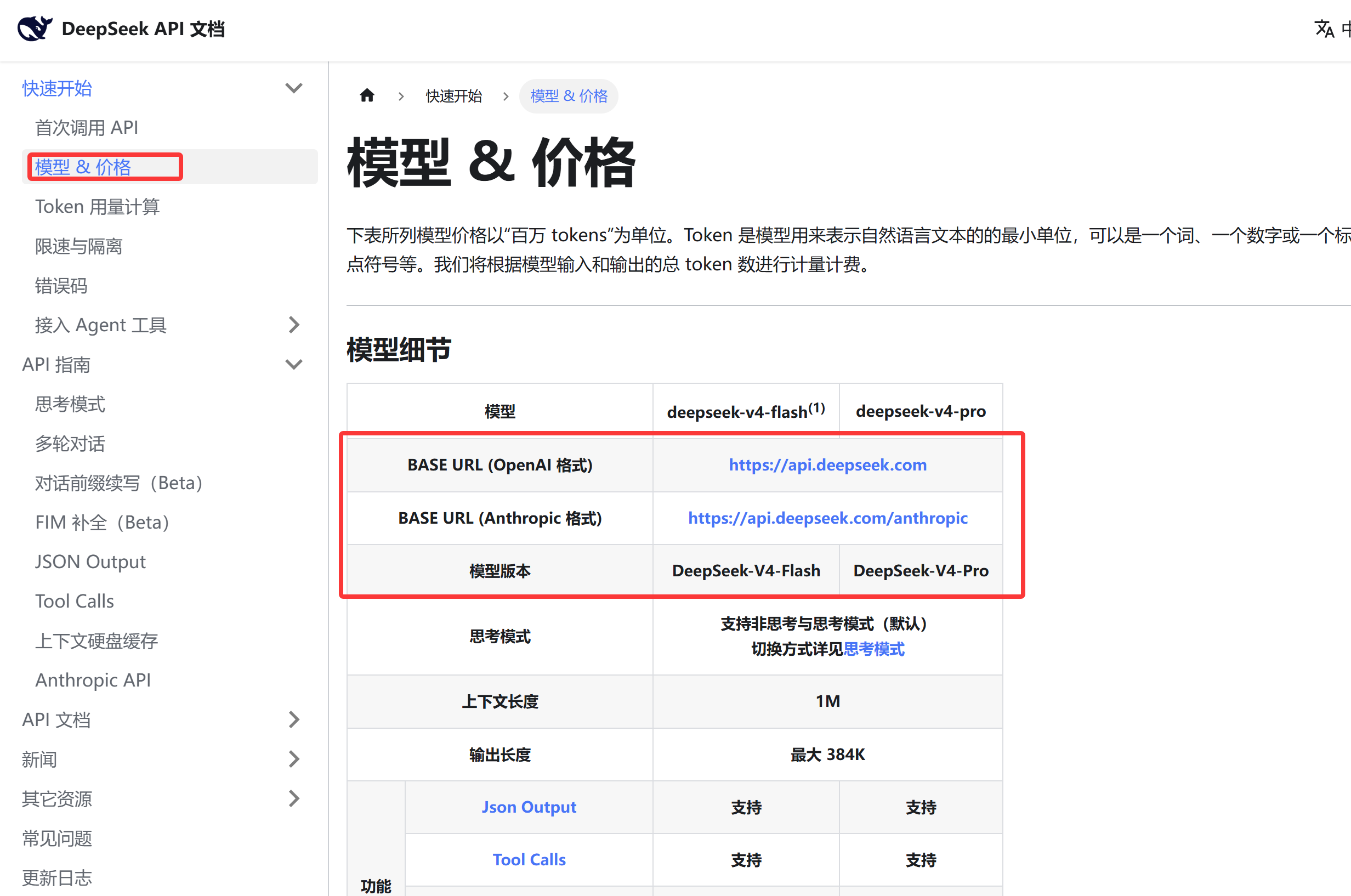Open https://api.deepseek.com link
1351x896 pixels.
coord(827,464)
